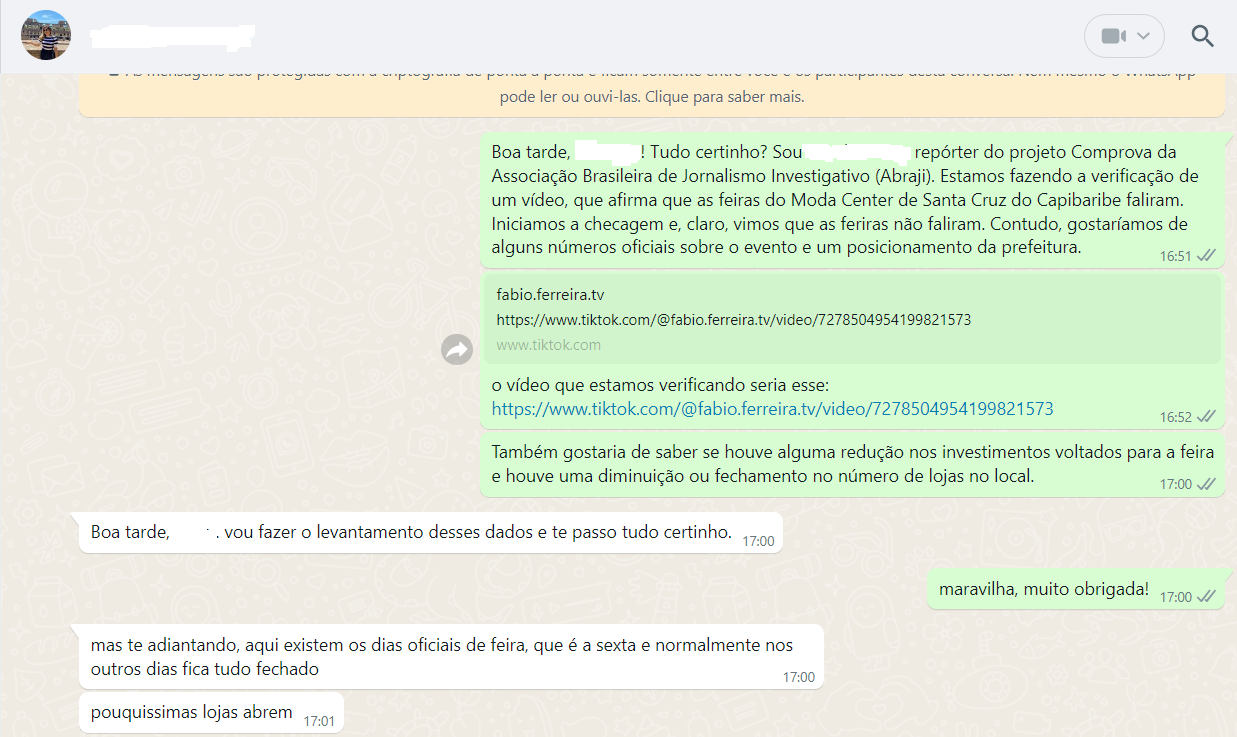1237x737 pixels.
Task: Click the 16:52 timestamp
Action: [1175, 417]
